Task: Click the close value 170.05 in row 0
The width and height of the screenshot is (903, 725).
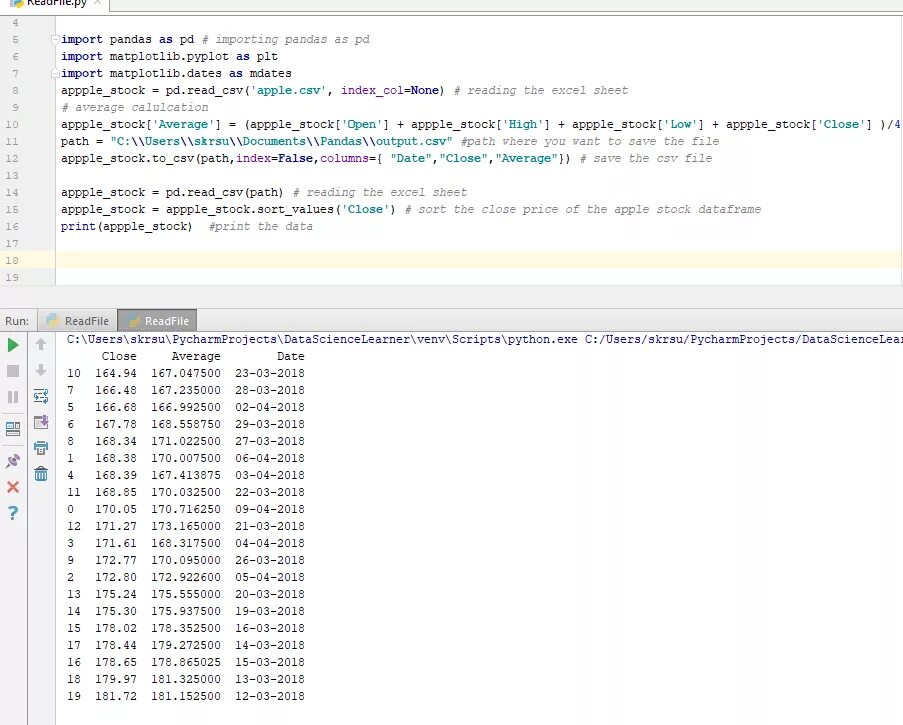Action: coord(116,510)
